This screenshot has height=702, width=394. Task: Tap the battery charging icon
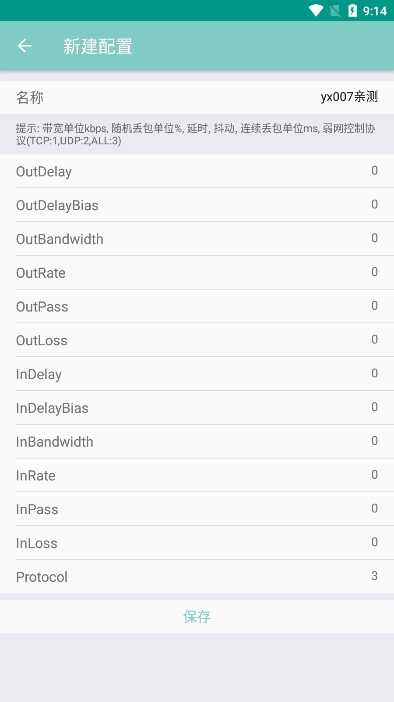click(x=353, y=10)
